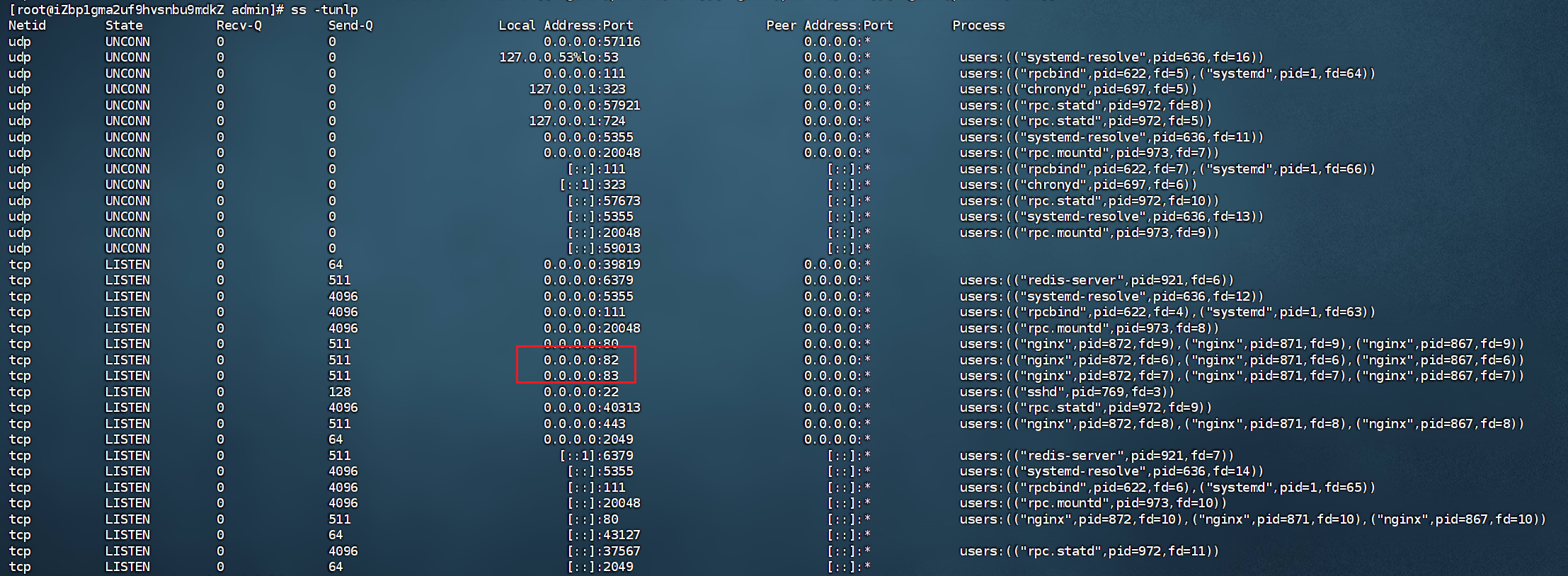The height and width of the screenshot is (576, 1568).
Task: Select the 0.0.0.0:83 address in red box
Action: (580, 376)
